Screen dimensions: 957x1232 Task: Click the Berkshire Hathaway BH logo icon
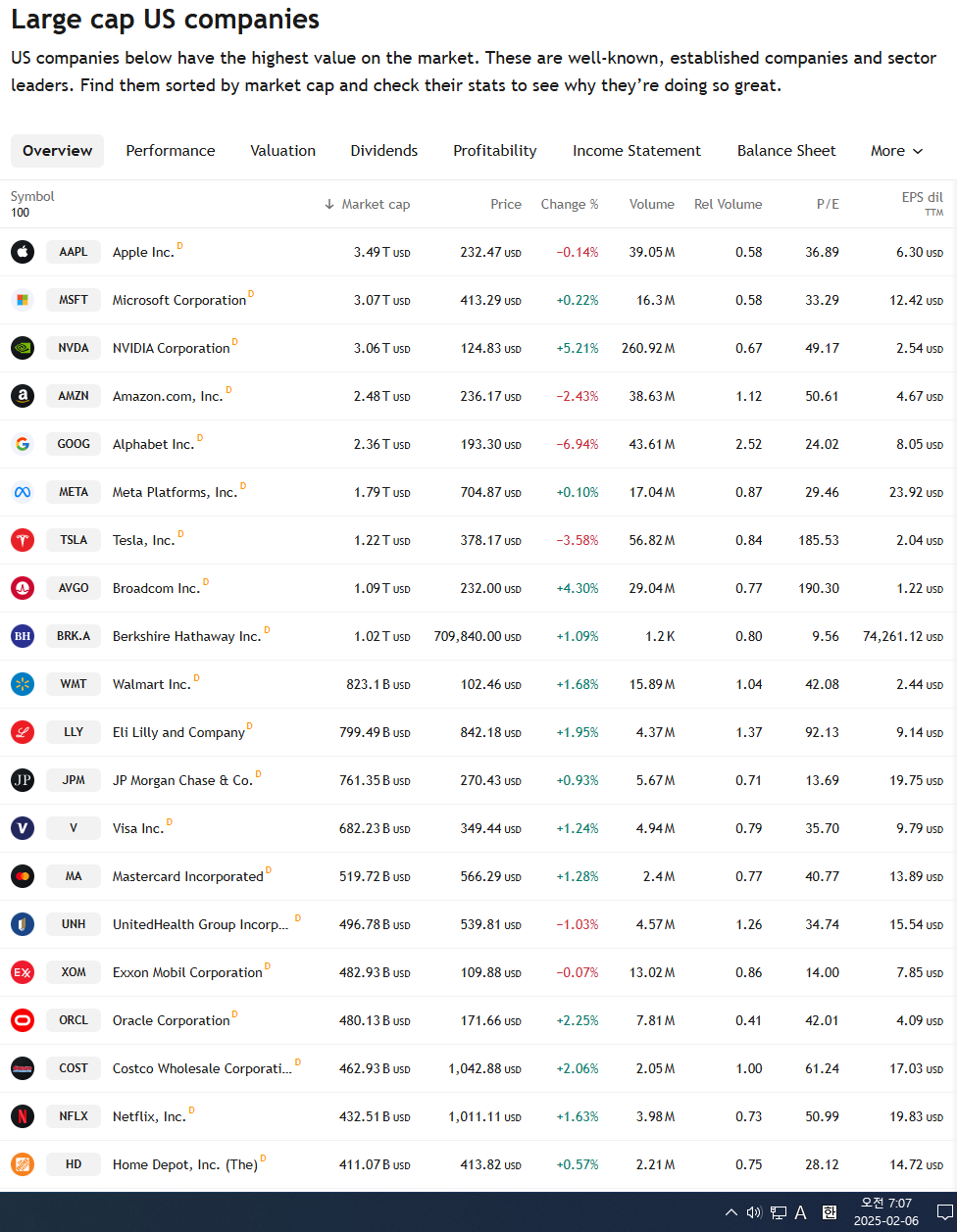(x=23, y=636)
